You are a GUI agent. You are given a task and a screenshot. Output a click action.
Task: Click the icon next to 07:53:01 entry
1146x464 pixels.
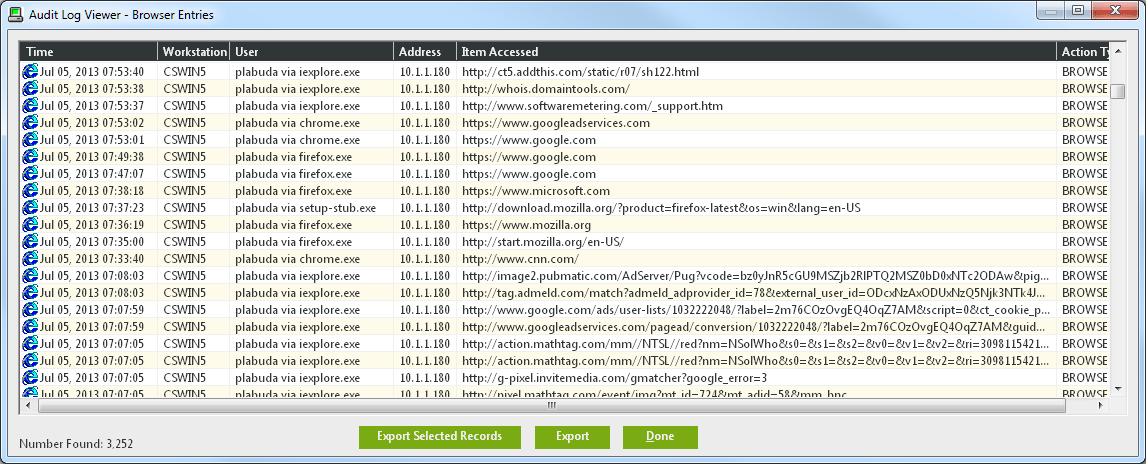(30, 140)
